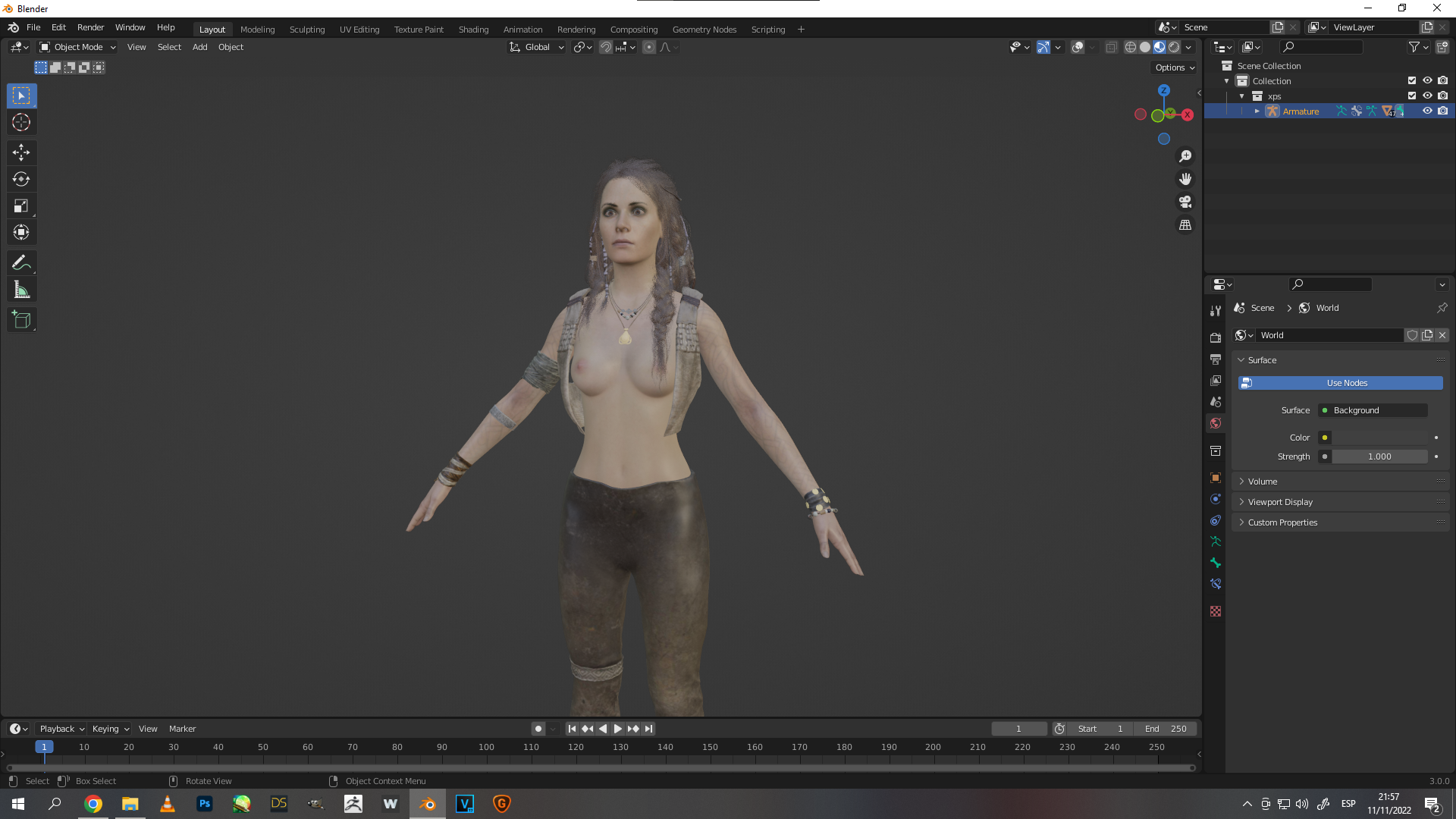Image resolution: width=1456 pixels, height=819 pixels.
Task: Click the Zoom viewport gizmo icon
Action: (1185, 156)
